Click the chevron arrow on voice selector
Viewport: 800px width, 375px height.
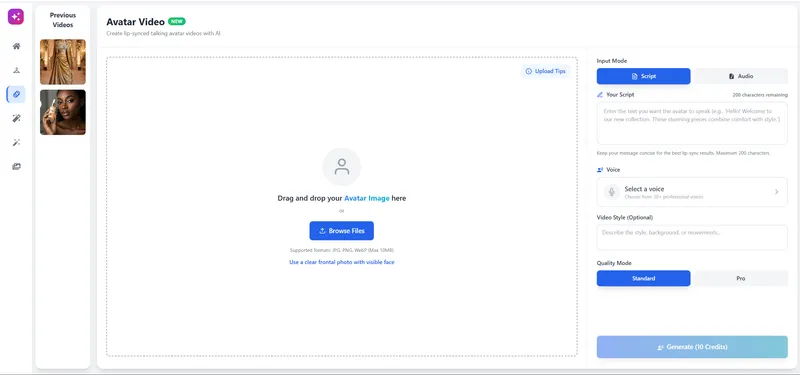coord(777,192)
